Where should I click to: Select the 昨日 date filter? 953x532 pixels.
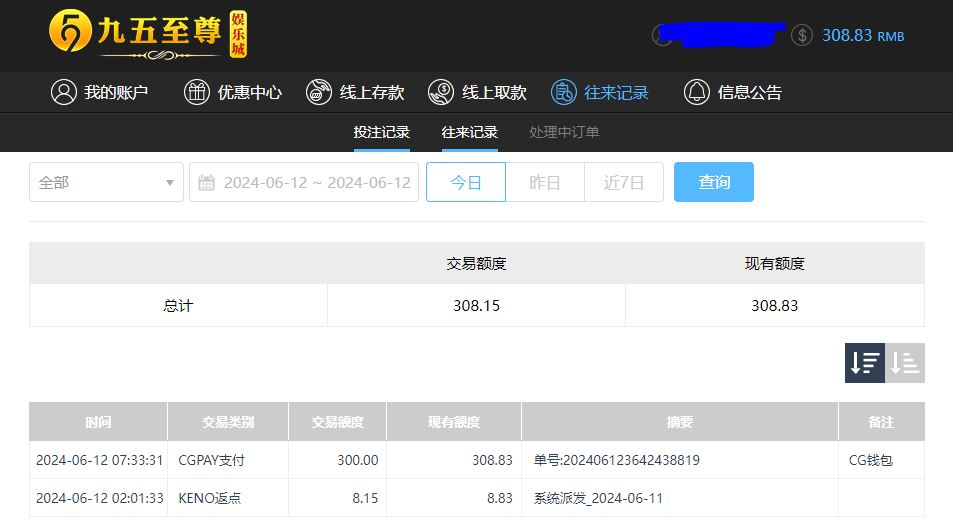[545, 182]
